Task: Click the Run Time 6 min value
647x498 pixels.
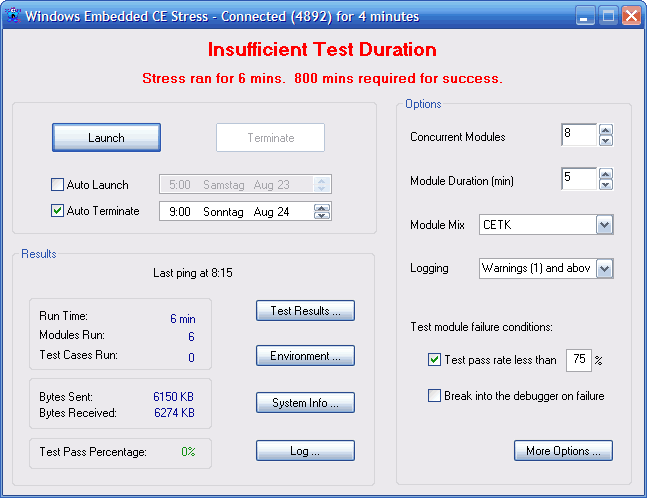Action: [x=183, y=319]
